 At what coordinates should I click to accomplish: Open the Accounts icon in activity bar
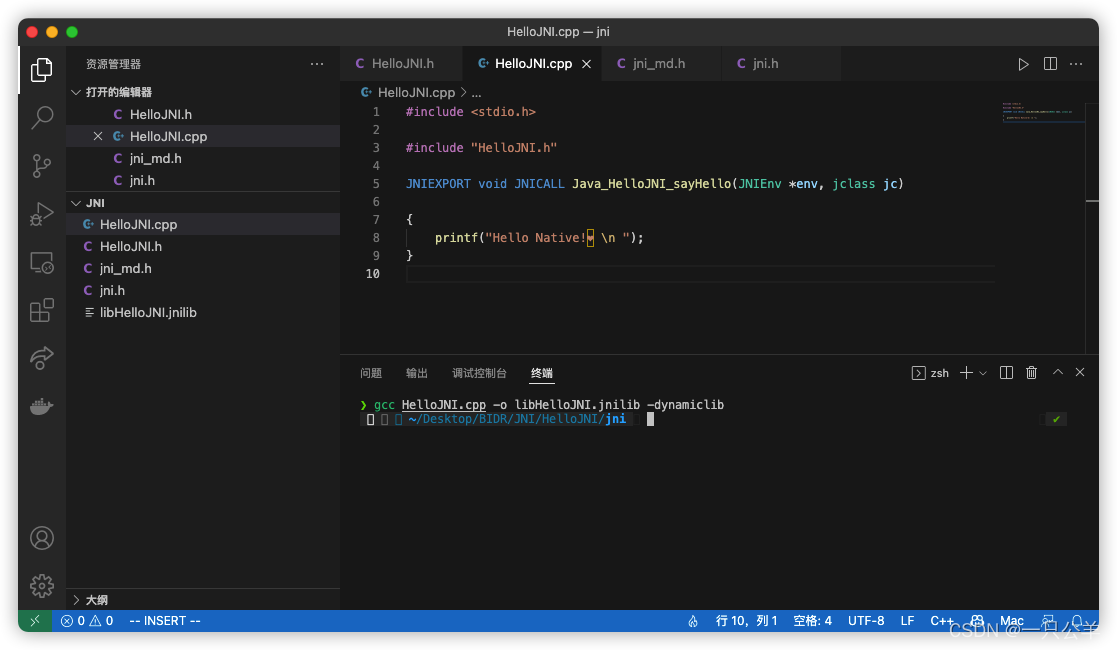[x=41, y=538]
